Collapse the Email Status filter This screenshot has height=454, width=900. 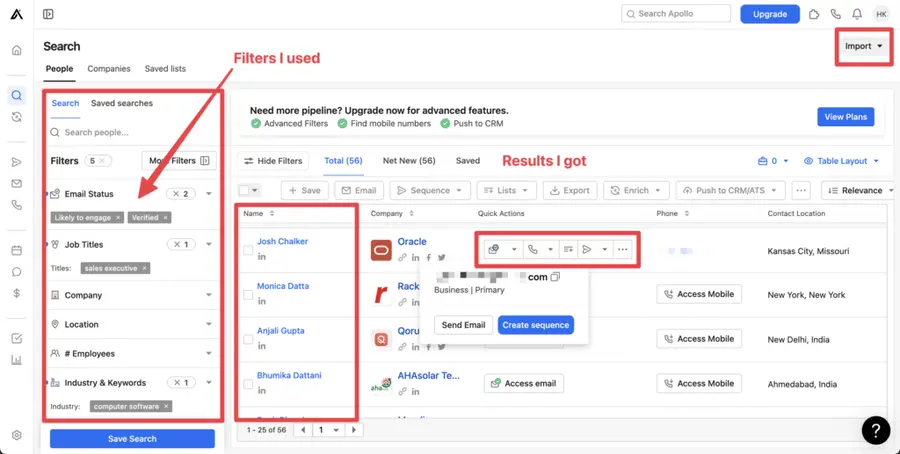click(209, 194)
